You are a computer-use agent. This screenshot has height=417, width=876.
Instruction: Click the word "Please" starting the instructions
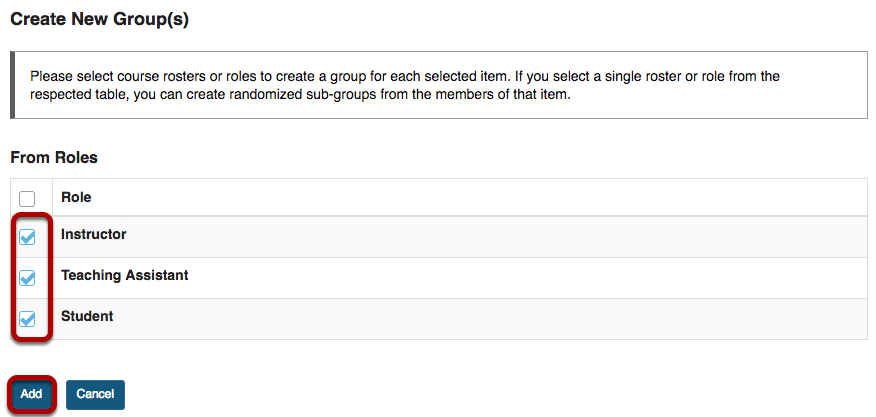(x=50, y=76)
